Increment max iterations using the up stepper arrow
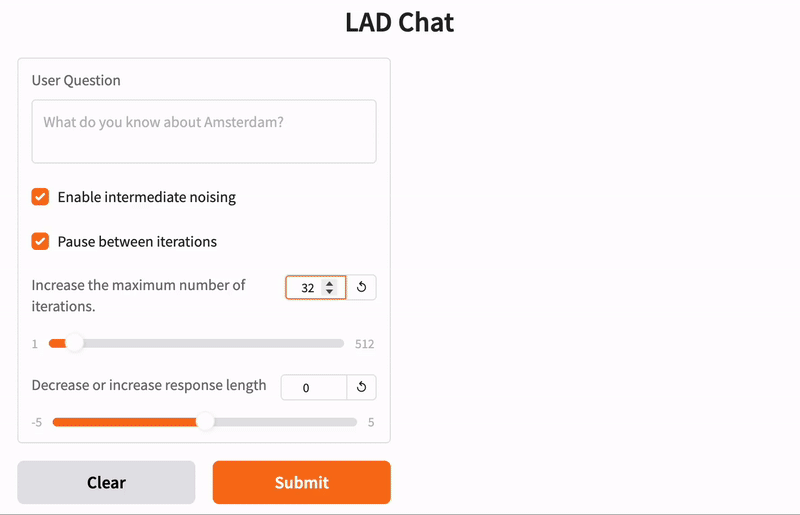The width and height of the screenshot is (800, 515). point(330,283)
